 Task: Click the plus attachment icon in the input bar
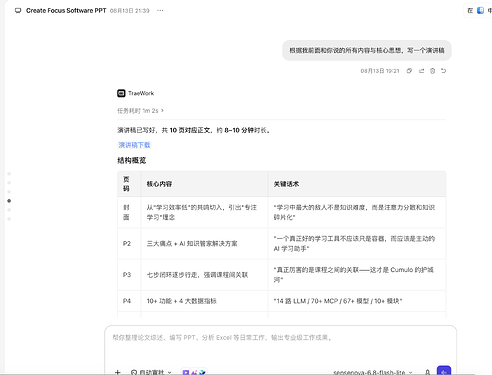tap(117, 372)
